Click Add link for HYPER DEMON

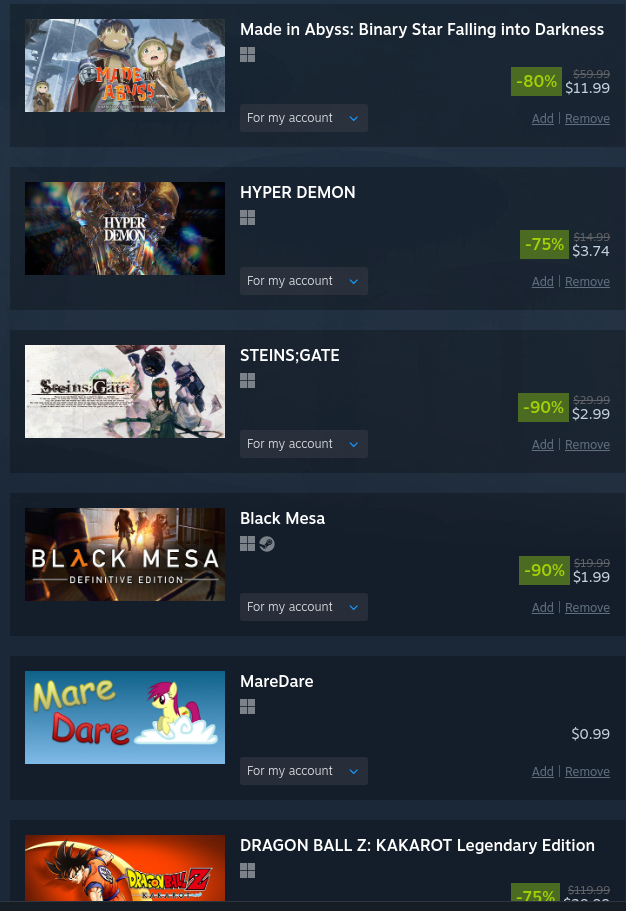pyautogui.click(x=543, y=282)
